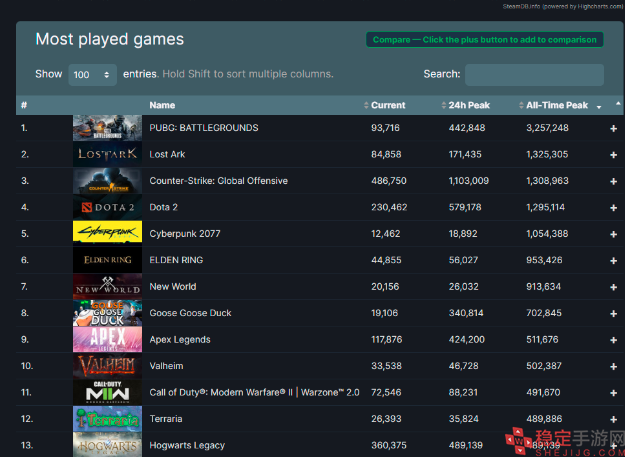Select Valheim all-time peak 502,387

pyautogui.click(x=544, y=366)
